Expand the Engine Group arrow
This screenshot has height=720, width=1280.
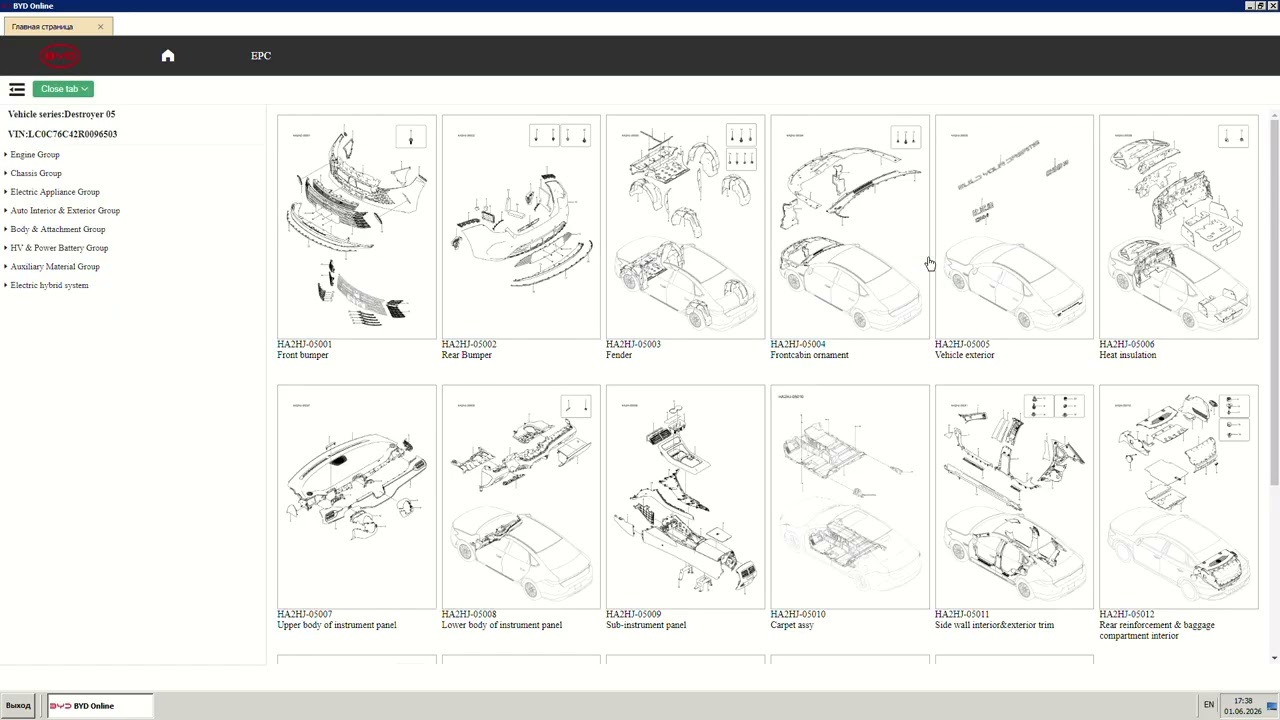coord(6,155)
